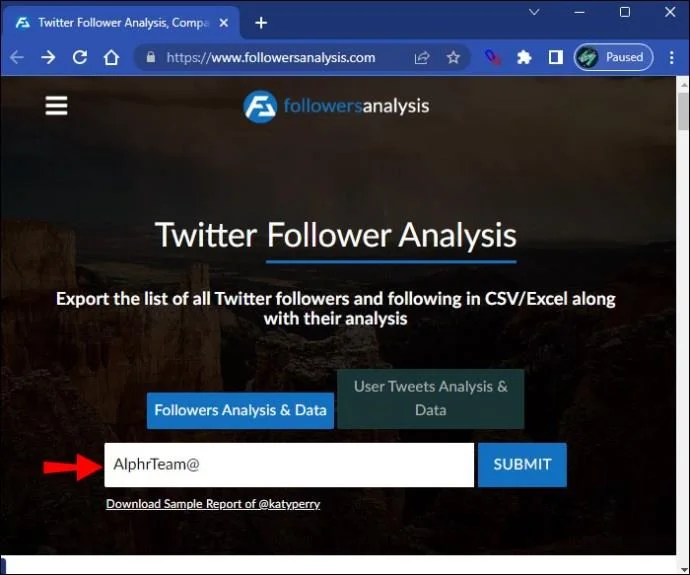Viewport: 690px width, 575px height.
Task: Click the Export the list description text
Action: [336, 308]
